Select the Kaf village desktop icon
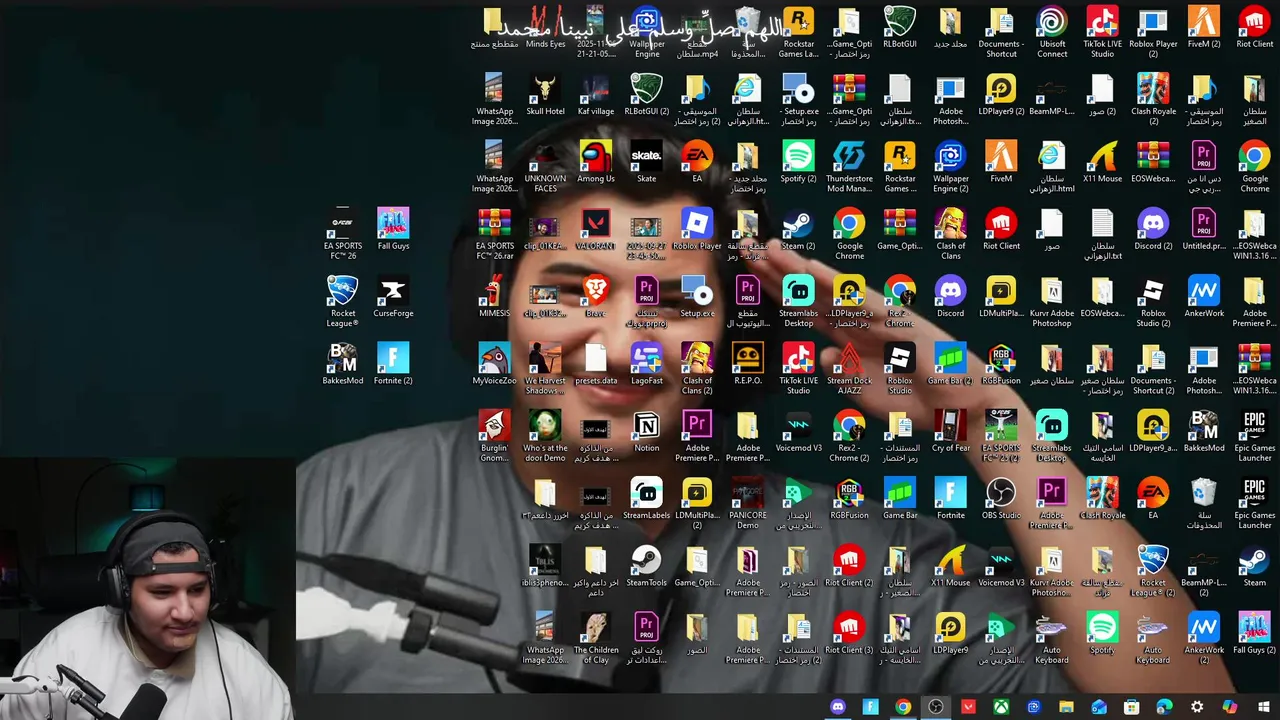Viewport: 1280px width, 720px height. [596, 95]
